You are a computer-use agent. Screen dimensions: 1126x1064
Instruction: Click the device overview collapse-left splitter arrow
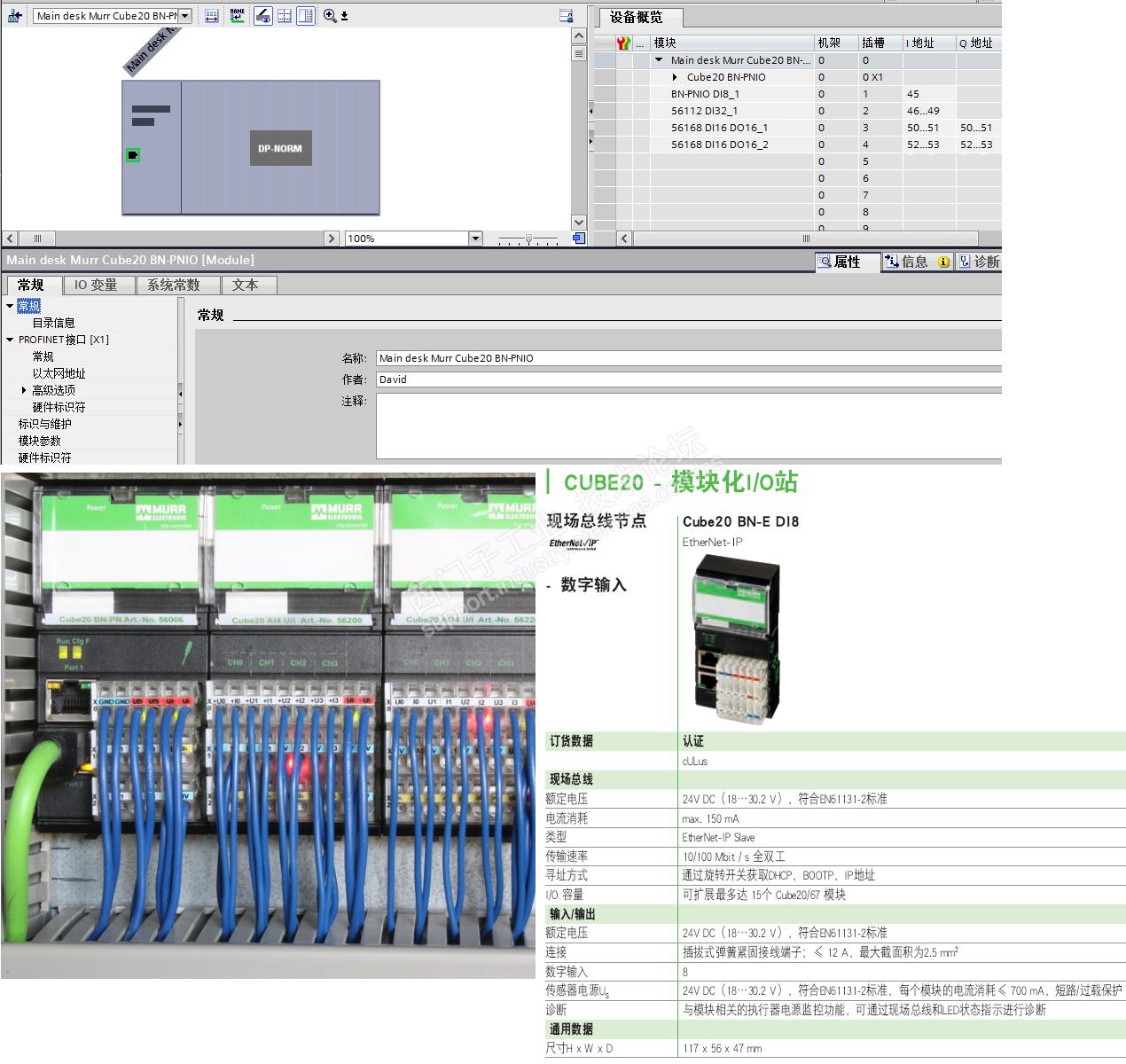pyautogui.click(x=590, y=111)
